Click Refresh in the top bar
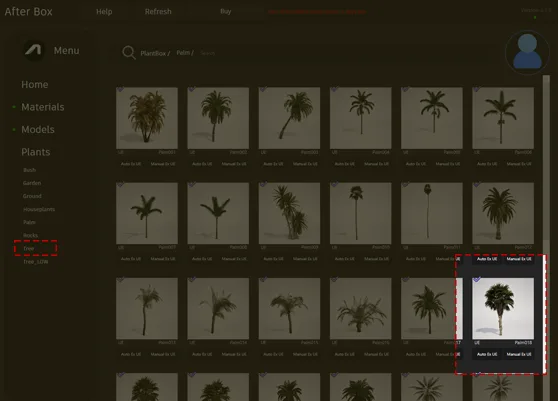Image resolution: width=558 pixels, height=401 pixels. pos(158,12)
